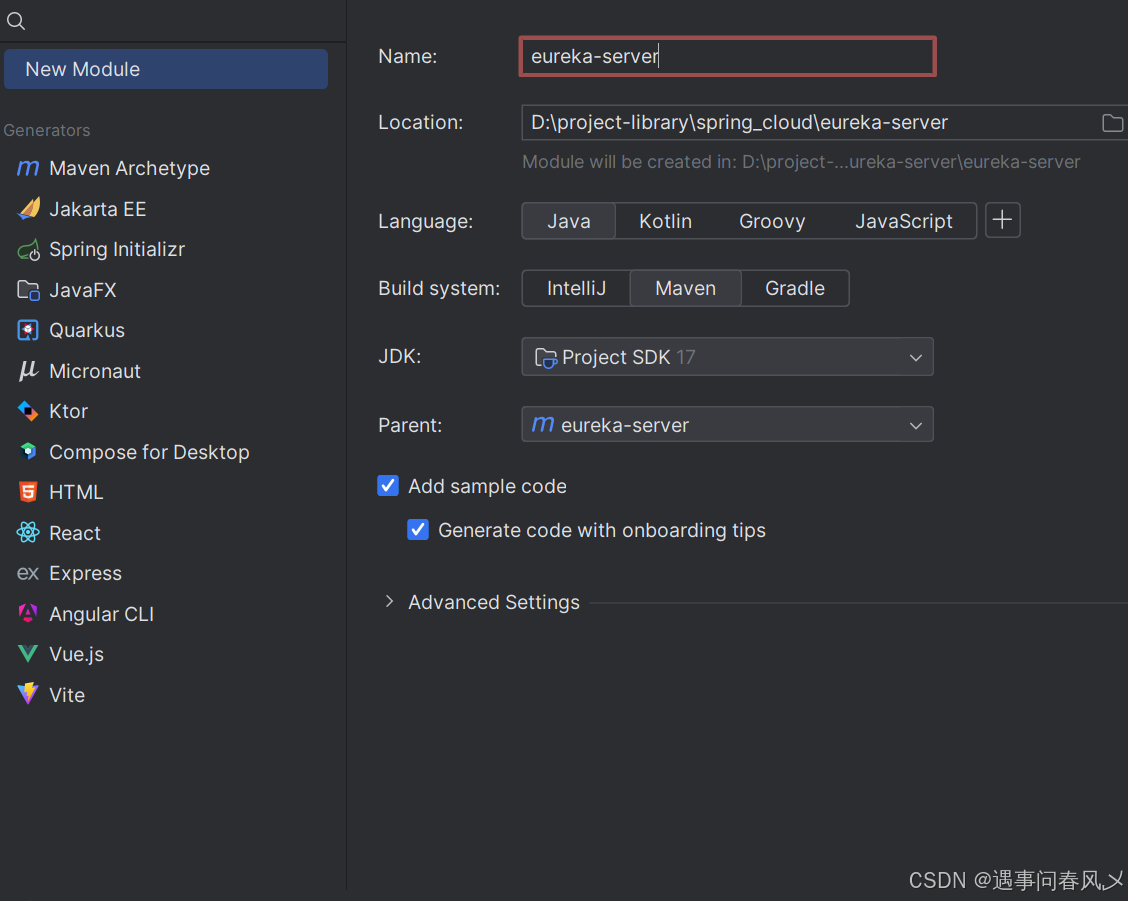
Task: Click the Maven m icon in Parent field
Action: (543, 425)
